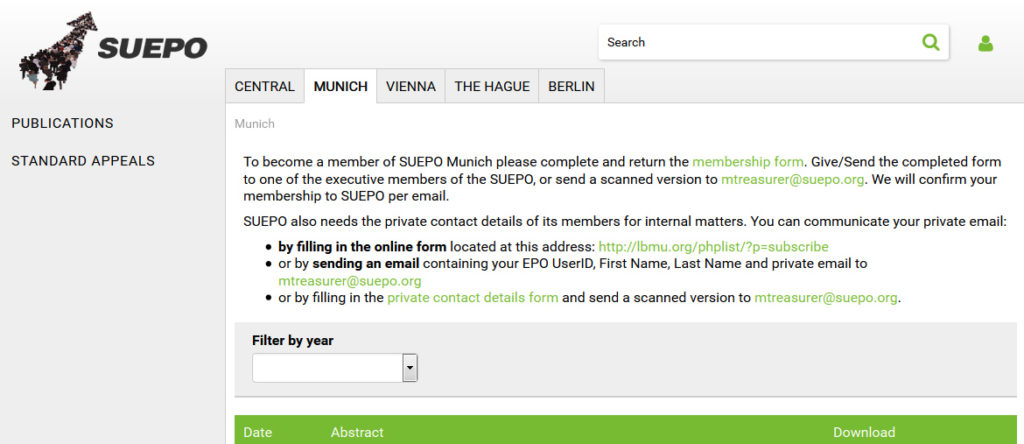Switch to the BERLIN tab
The image size is (1024, 444).
click(571, 87)
